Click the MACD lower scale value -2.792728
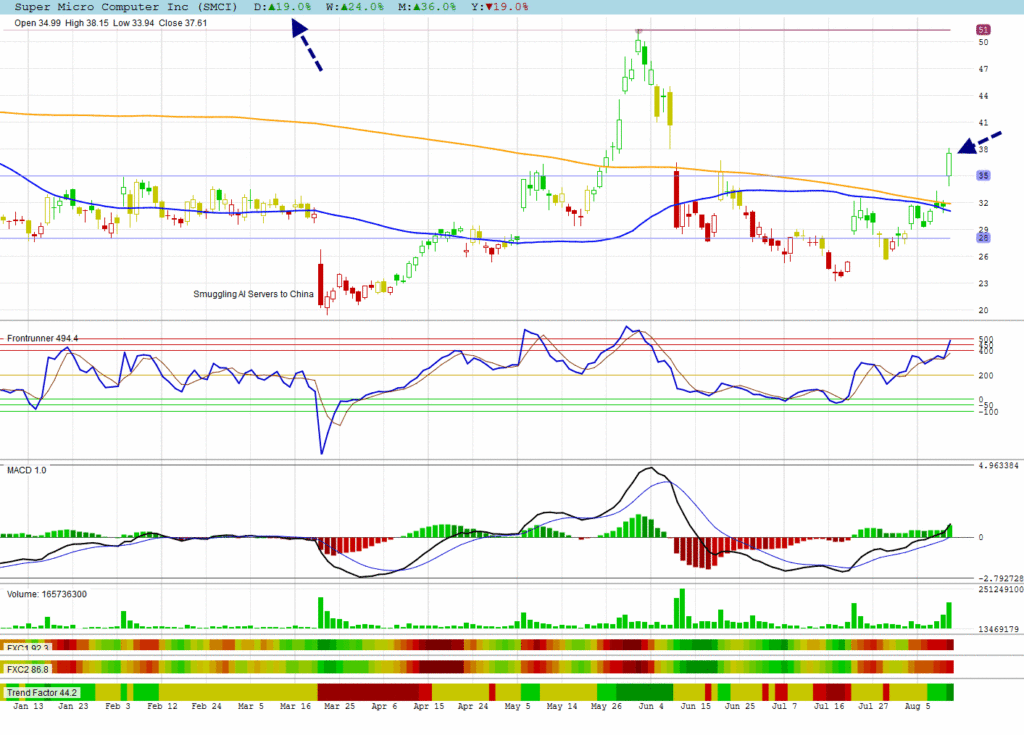 point(1000,578)
